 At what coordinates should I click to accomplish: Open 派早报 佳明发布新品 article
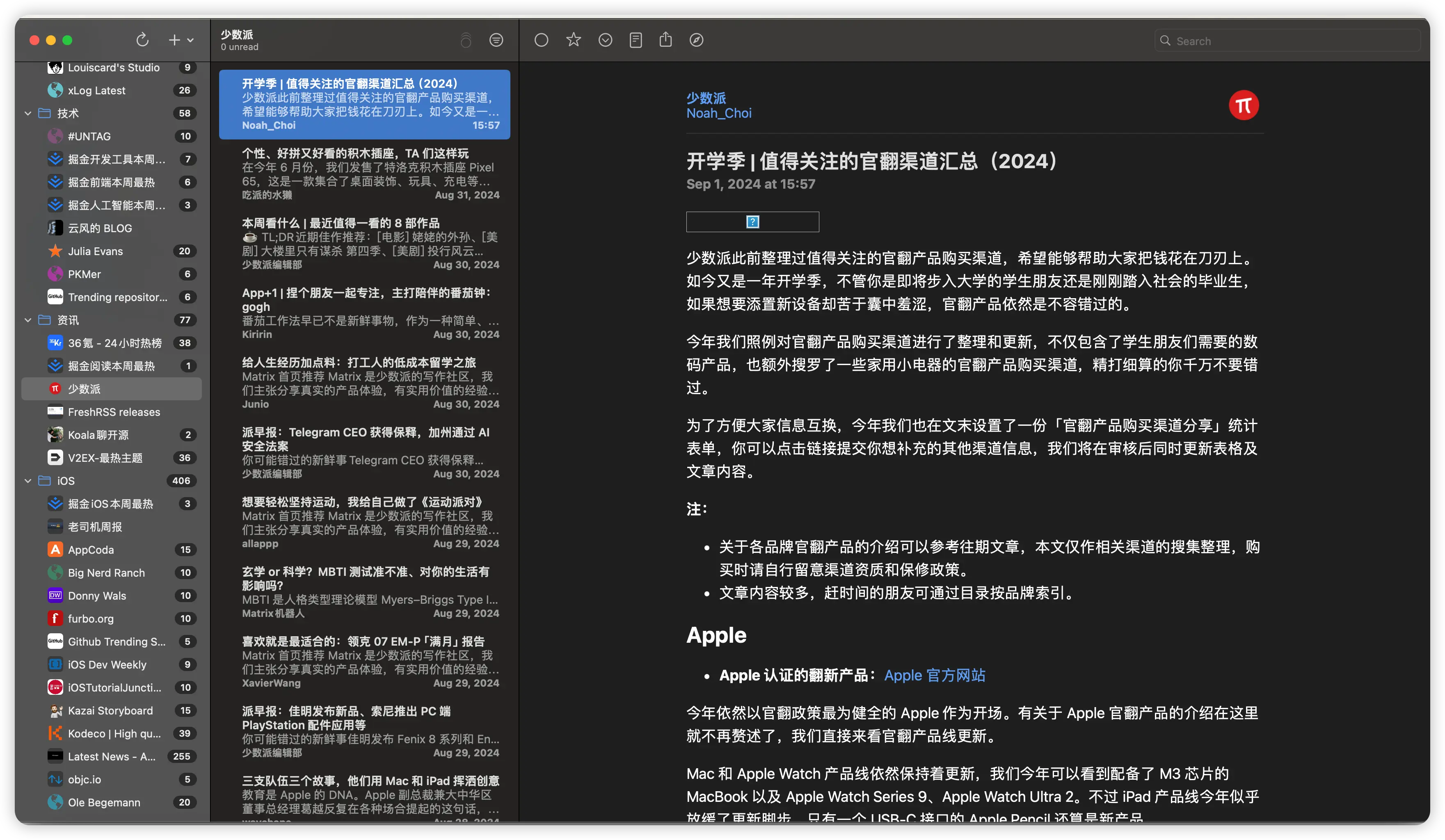pos(365,732)
